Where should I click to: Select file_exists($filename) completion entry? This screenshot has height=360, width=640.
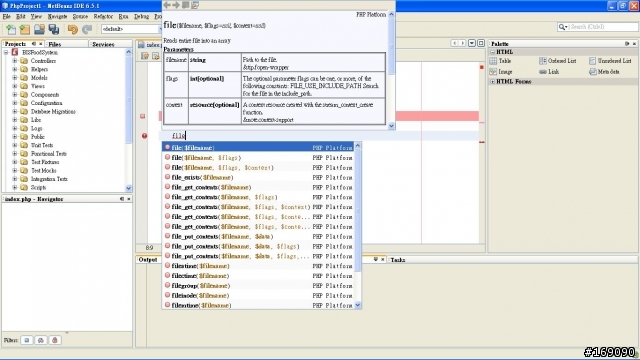click(x=258, y=178)
